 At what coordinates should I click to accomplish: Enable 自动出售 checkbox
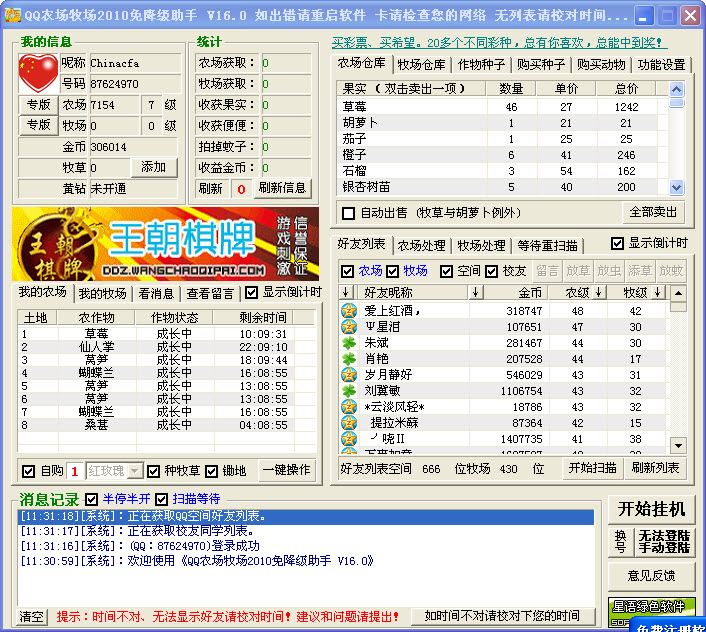pos(348,213)
